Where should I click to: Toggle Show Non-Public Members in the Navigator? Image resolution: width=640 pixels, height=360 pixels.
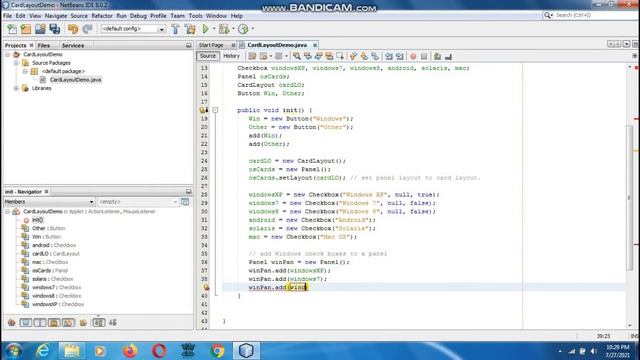54,323
